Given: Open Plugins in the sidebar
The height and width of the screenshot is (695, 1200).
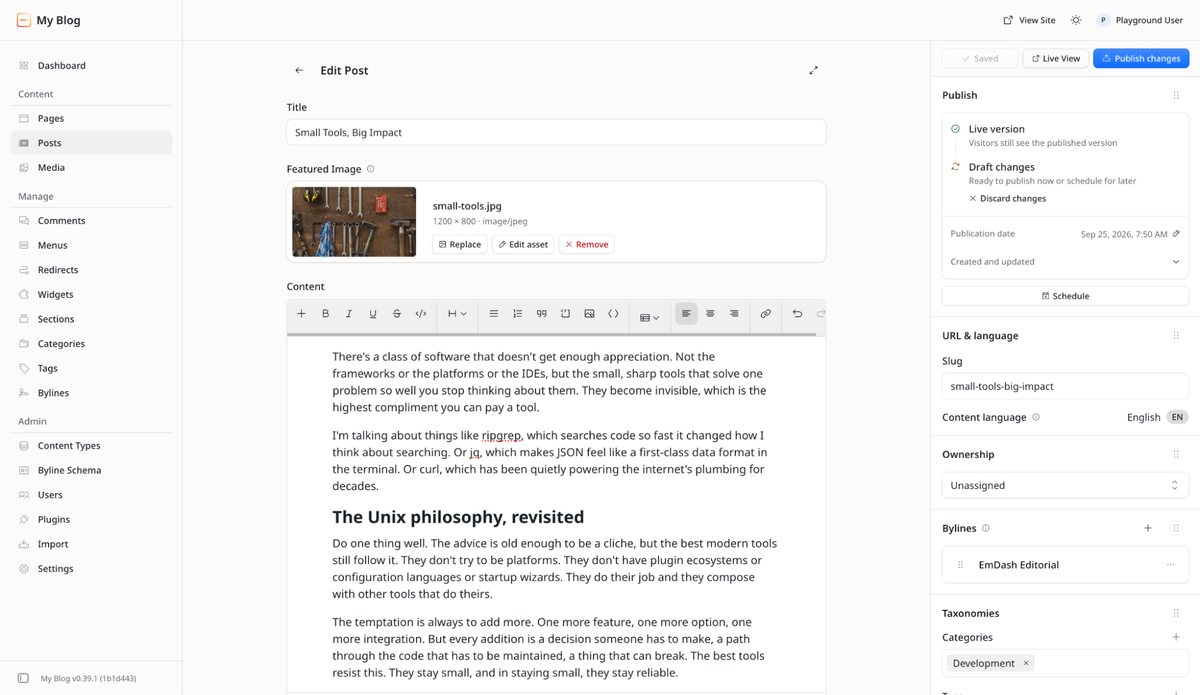Looking at the screenshot, I should [x=91, y=519].
